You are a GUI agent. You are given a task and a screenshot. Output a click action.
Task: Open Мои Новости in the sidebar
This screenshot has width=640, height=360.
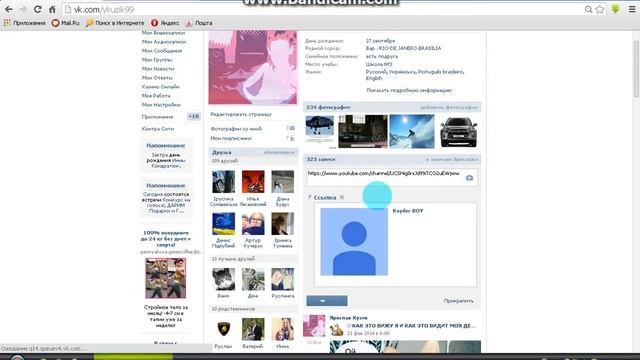click(x=158, y=69)
